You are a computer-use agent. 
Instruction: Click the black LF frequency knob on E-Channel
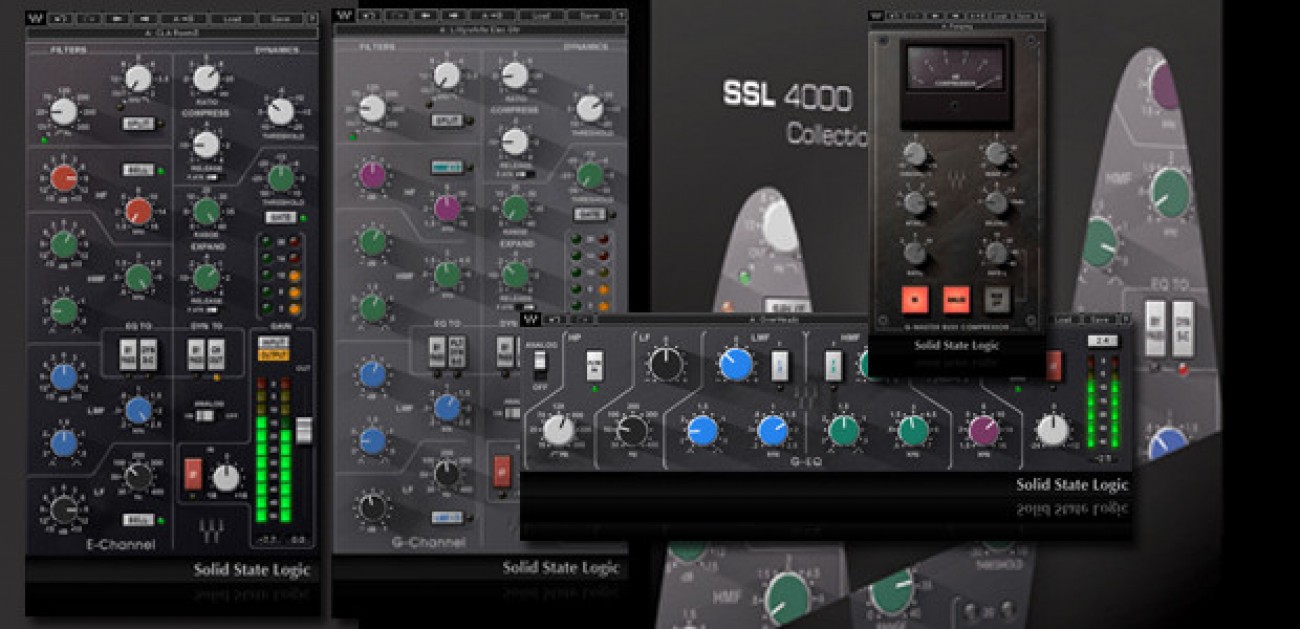139,476
